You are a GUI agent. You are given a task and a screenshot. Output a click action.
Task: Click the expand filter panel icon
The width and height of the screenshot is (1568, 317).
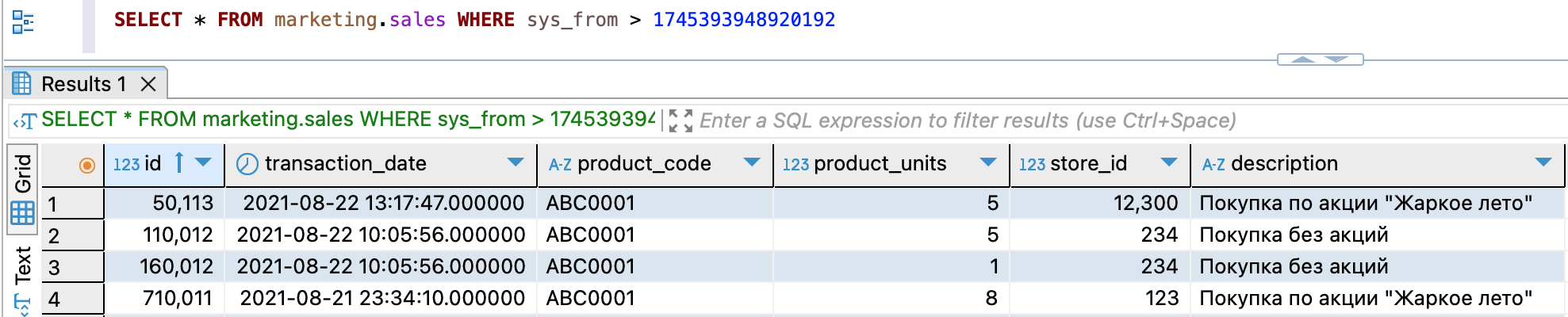[x=680, y=120]
